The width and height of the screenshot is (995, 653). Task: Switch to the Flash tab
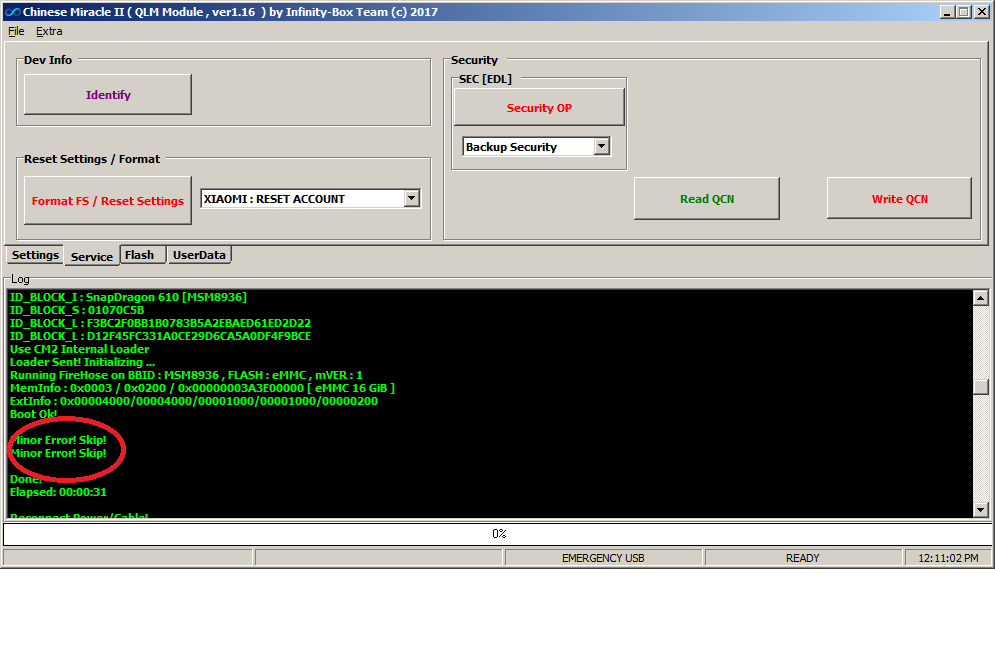(x=140, y=255)
